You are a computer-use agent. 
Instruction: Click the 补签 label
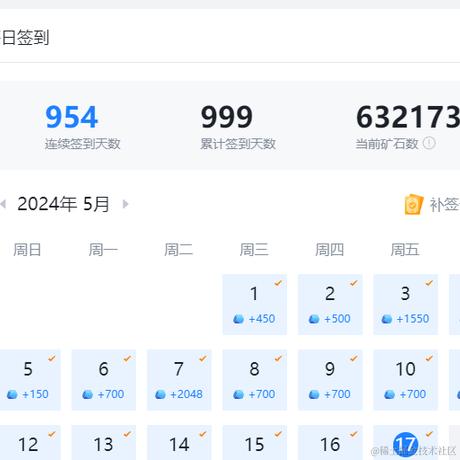[x=445, y=205]
